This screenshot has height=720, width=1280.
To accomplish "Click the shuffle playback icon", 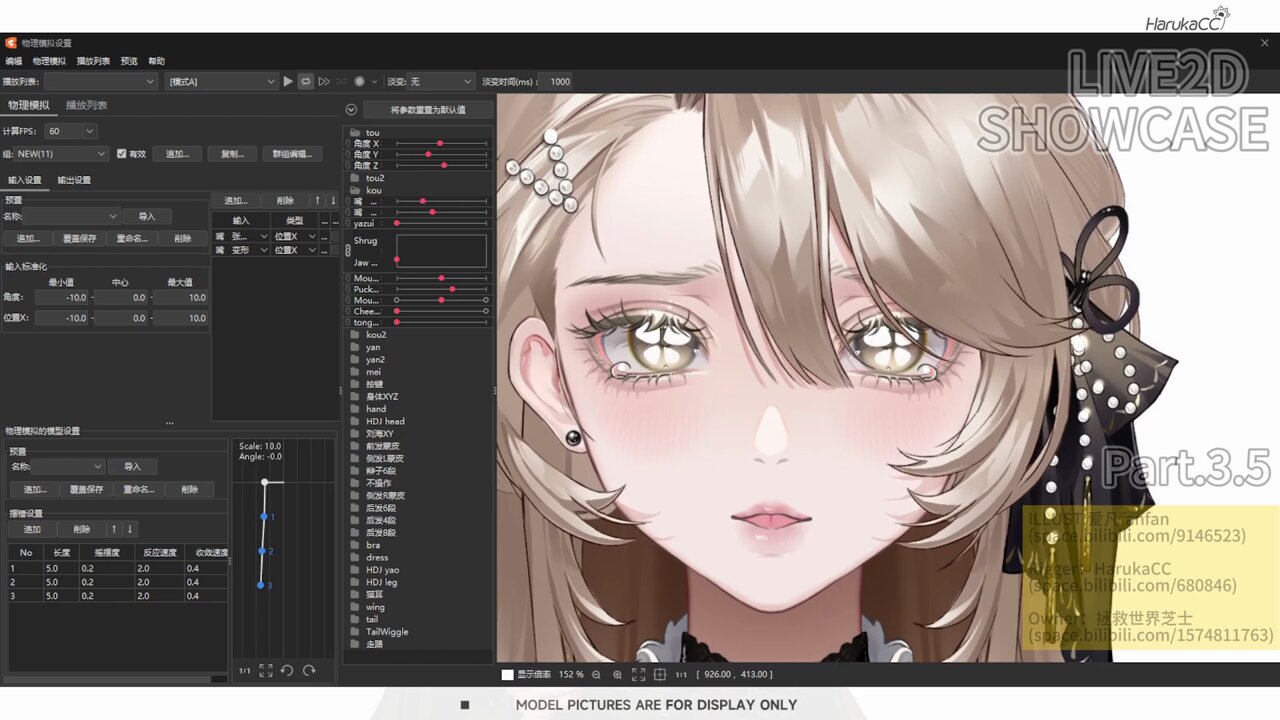I will (342, 81).
